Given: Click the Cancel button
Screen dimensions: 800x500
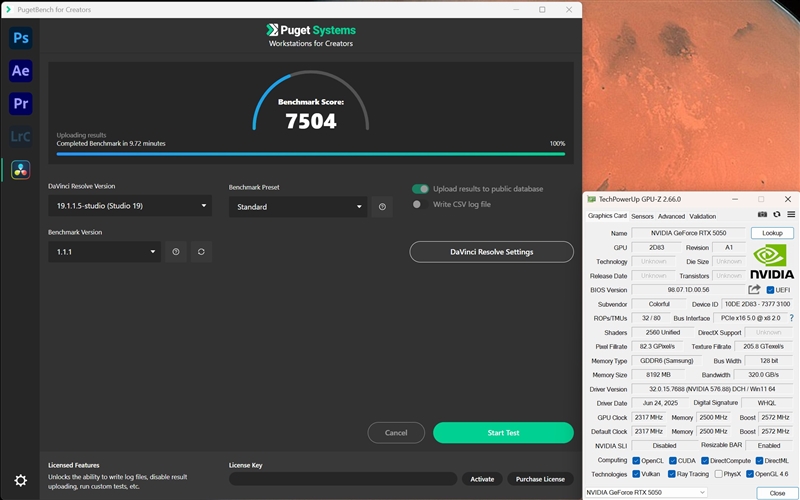Looking at the screenshot, I should (396, 433).
